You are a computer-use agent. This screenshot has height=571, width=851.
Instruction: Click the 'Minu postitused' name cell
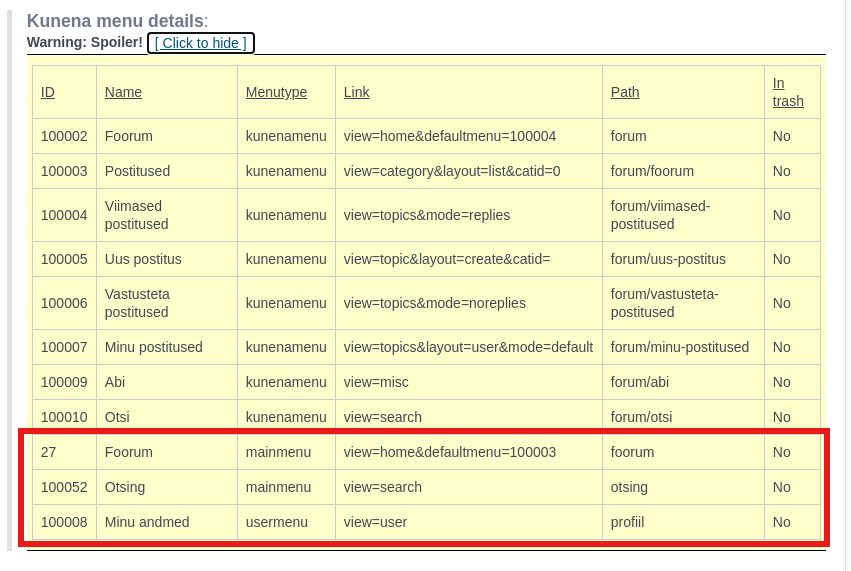pyautogui.click(x=153, y=347)
